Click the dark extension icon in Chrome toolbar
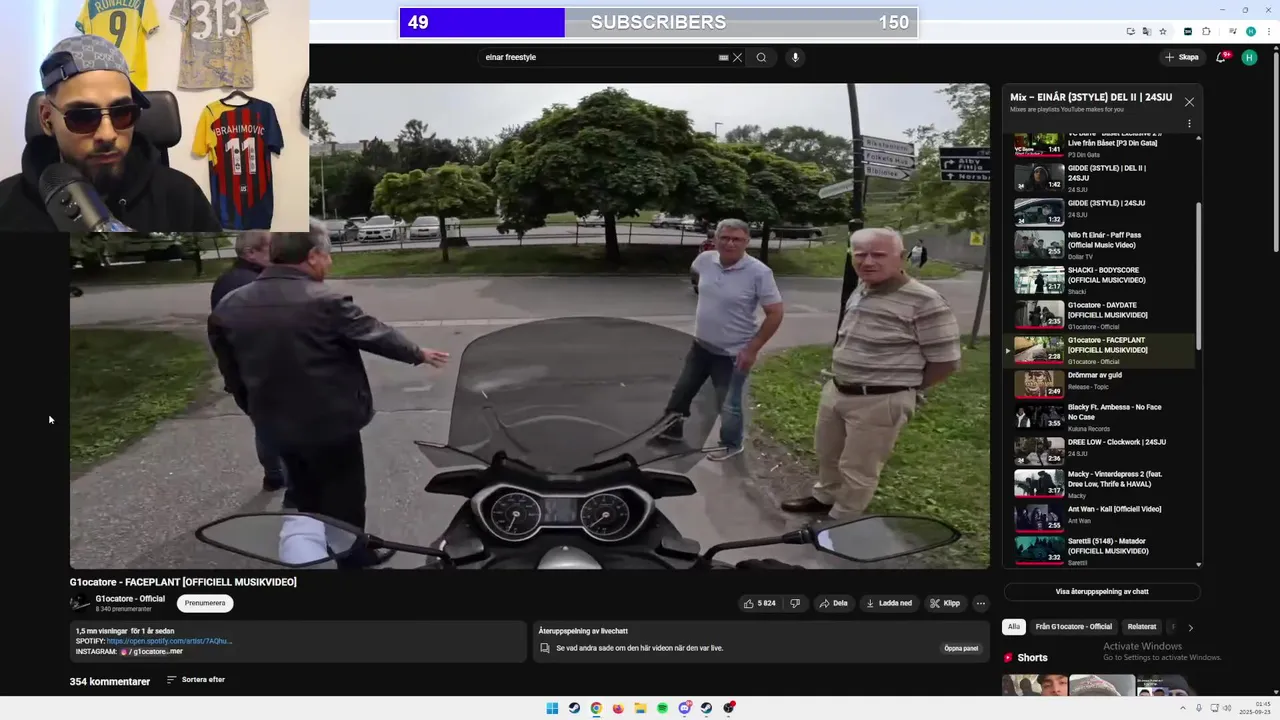 (x=1188, y=31)
